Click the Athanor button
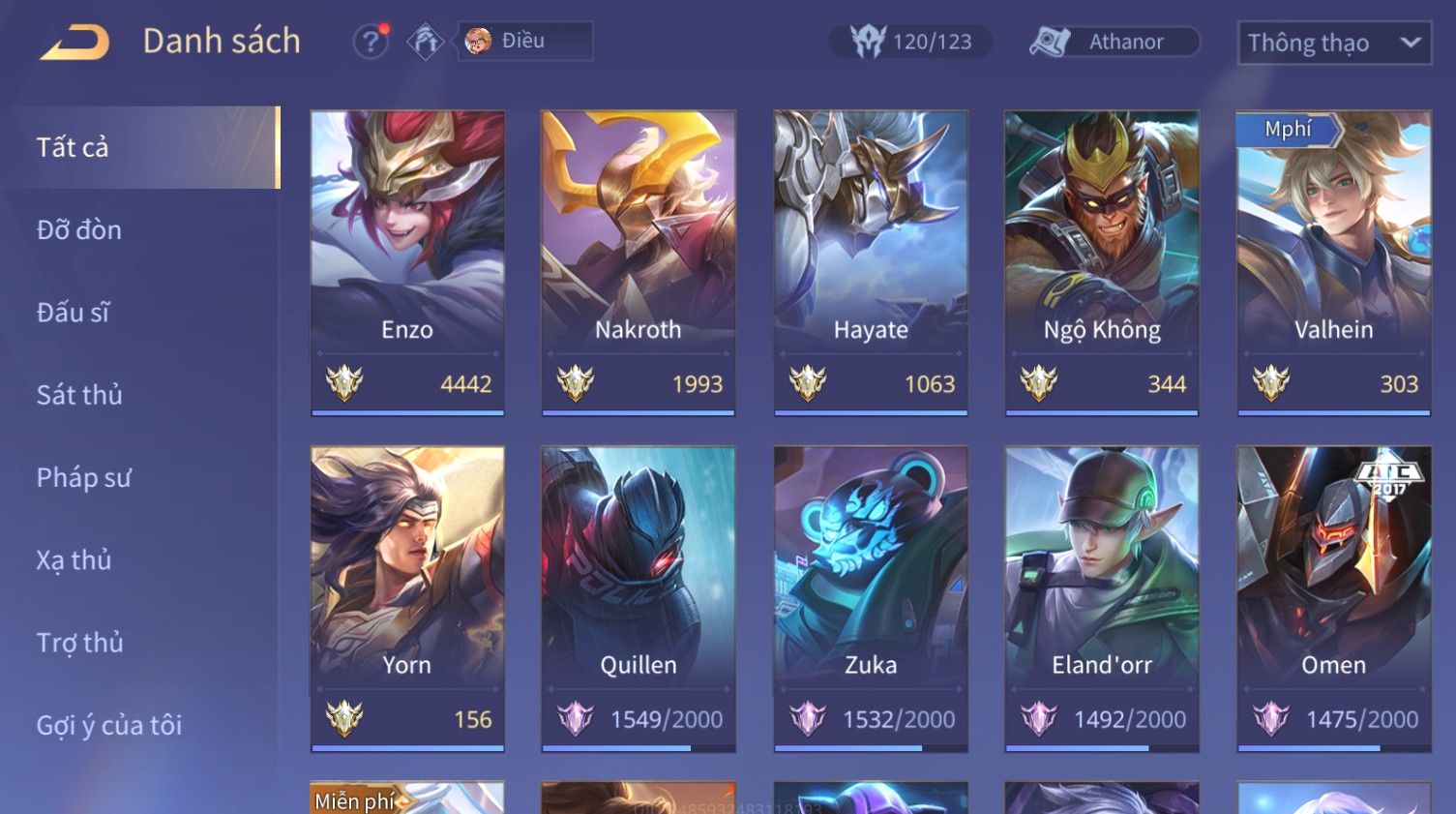This screenshot has width=1456, height=814. click(1113, 42)
